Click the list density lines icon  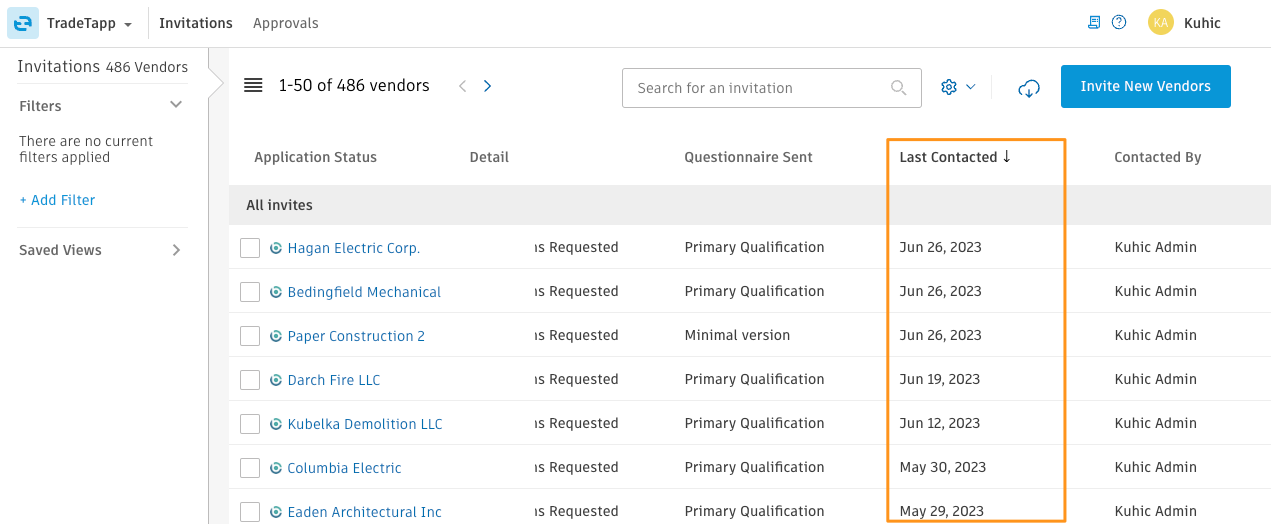click(x=253, y=86)
